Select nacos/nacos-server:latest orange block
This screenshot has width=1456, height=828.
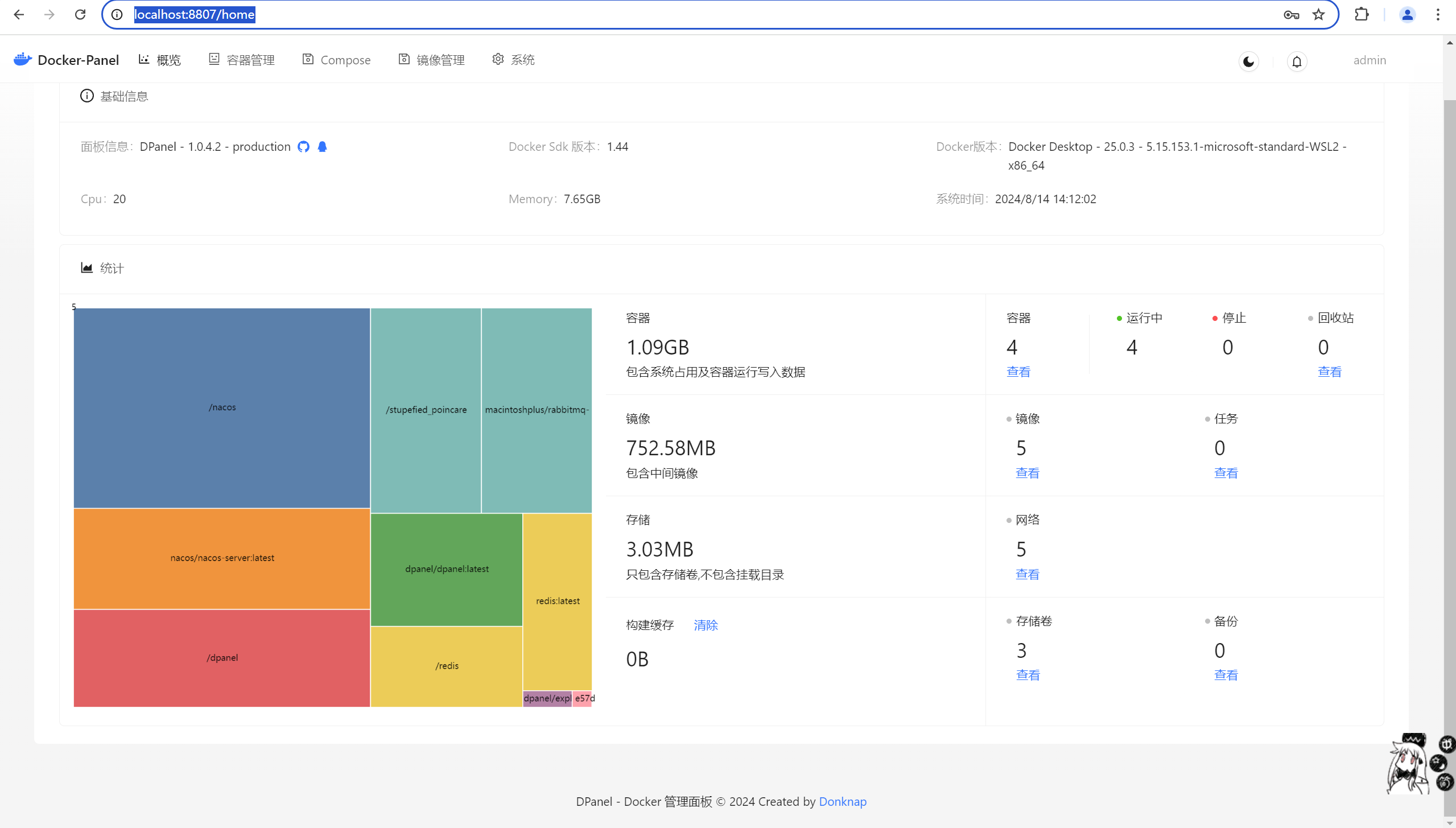(x=222, y=559)
